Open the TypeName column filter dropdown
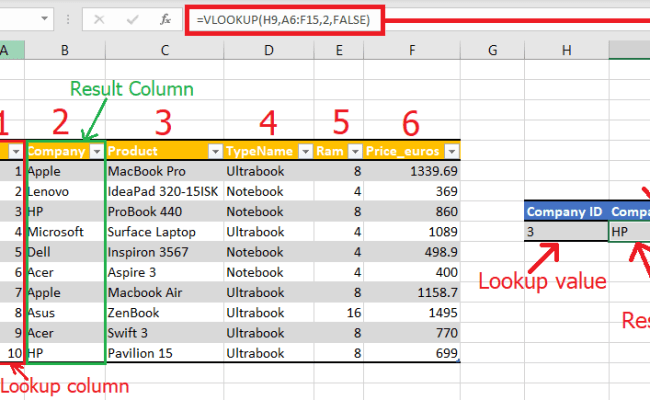 coord(306,152)
